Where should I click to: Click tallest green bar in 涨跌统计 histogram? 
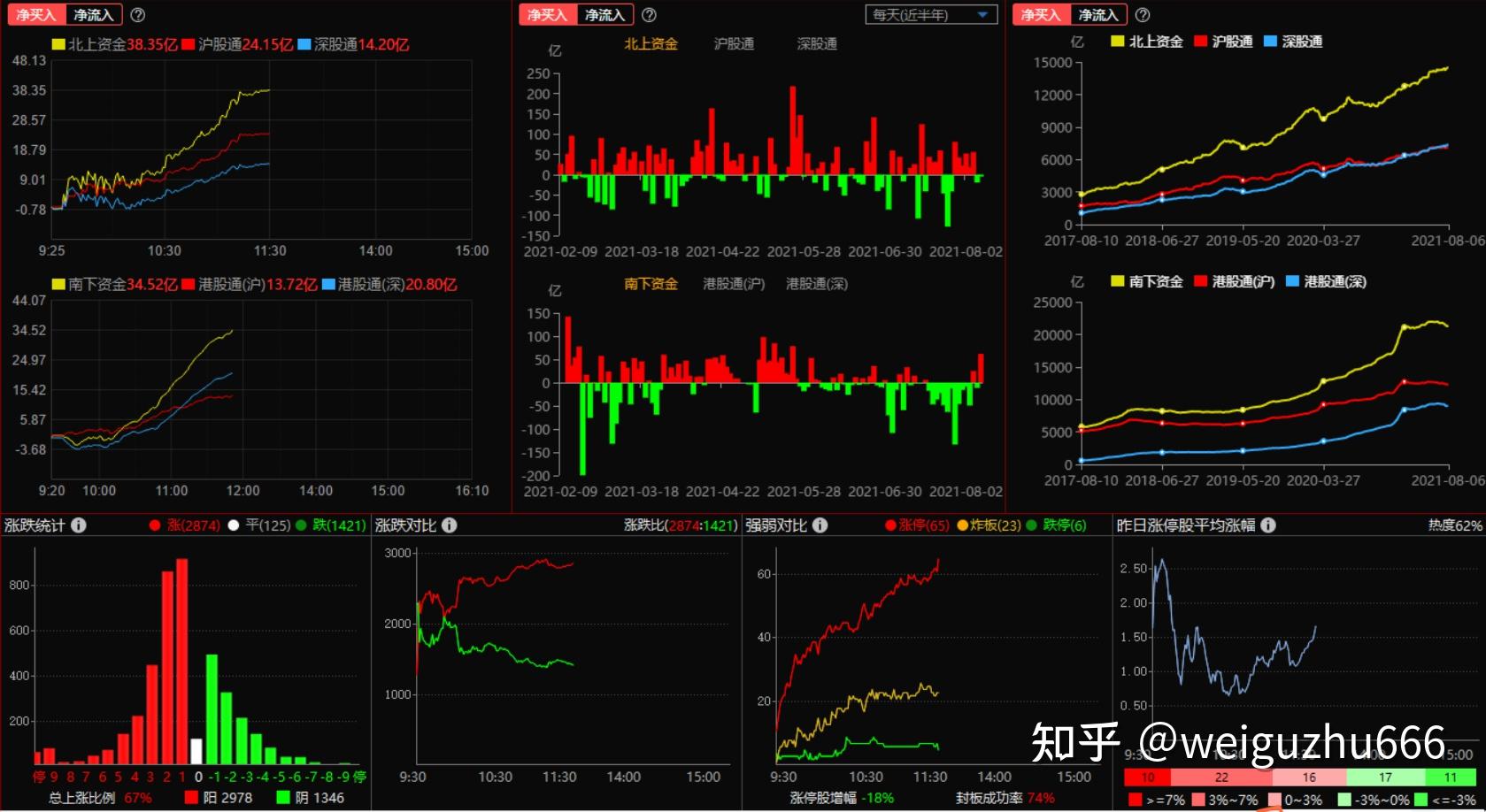(212, 709)
